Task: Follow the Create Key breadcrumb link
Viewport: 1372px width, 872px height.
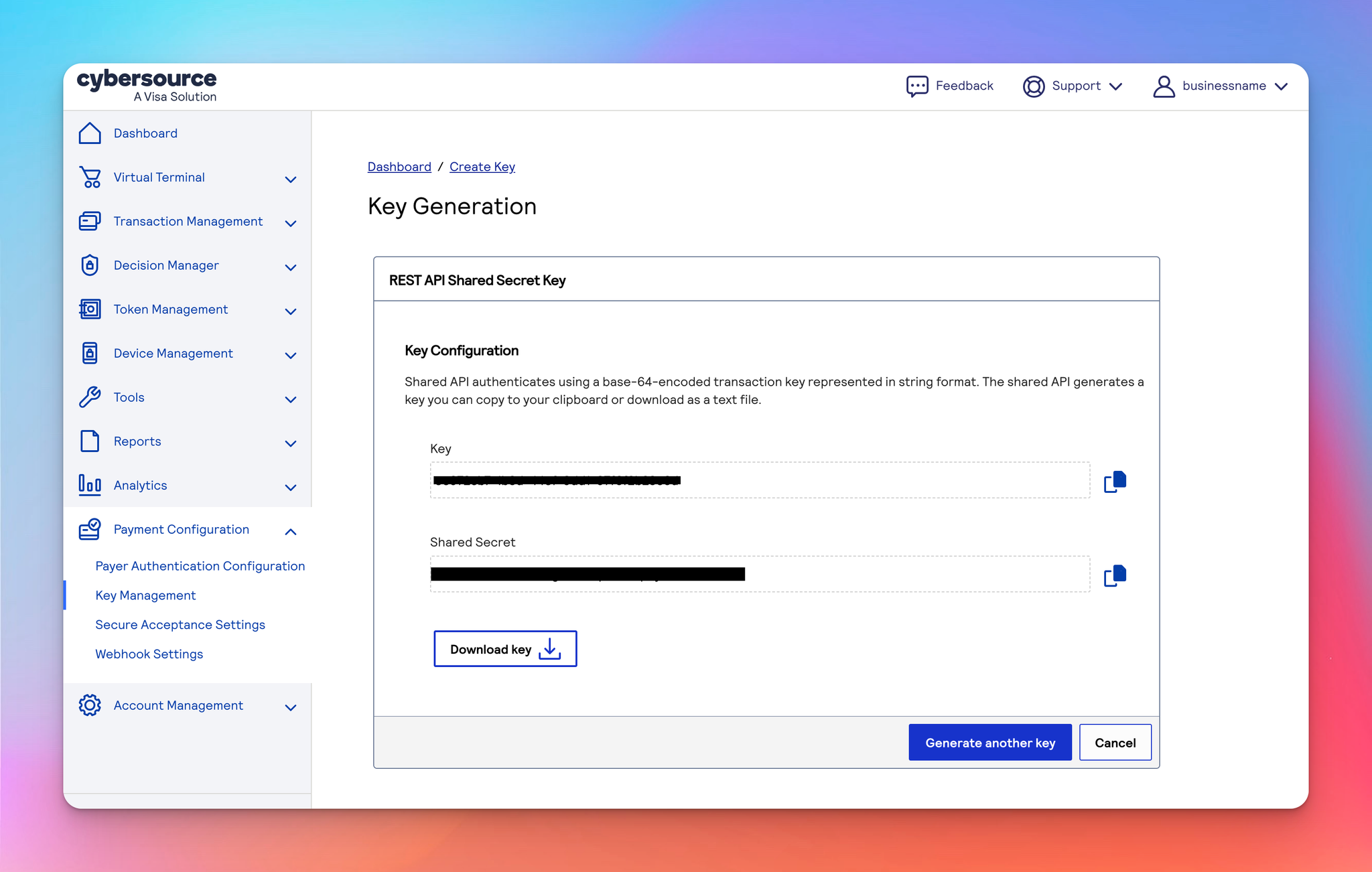Action: pos(482,167)
